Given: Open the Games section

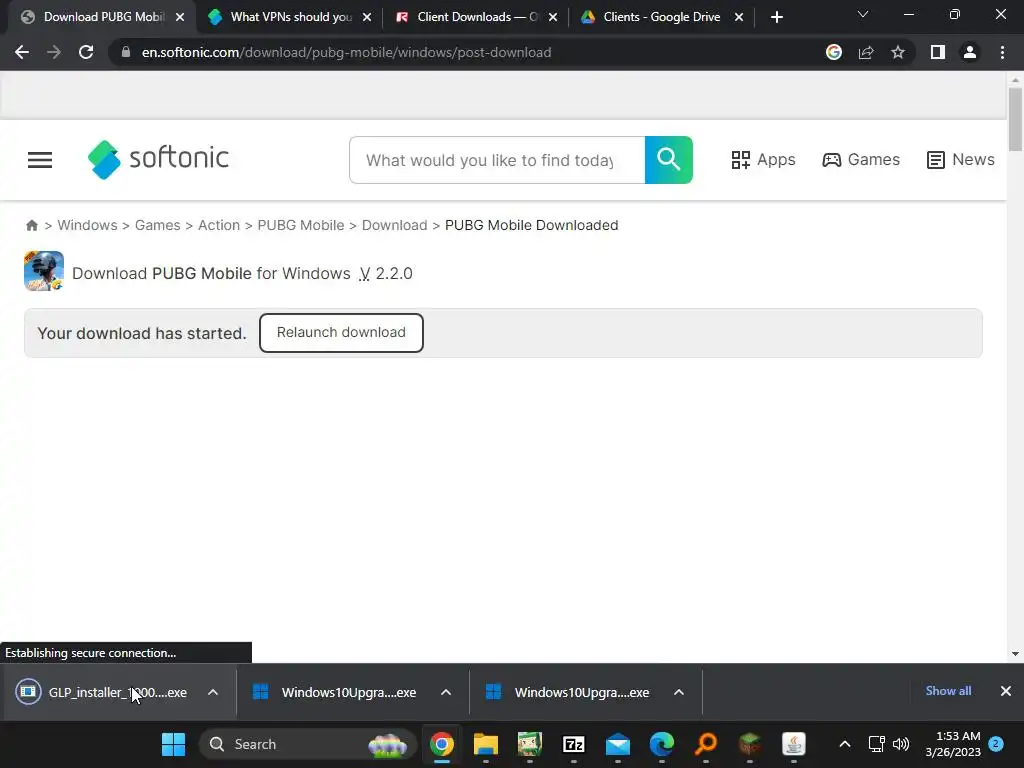Looking at the screenshot, I should 861,160.
